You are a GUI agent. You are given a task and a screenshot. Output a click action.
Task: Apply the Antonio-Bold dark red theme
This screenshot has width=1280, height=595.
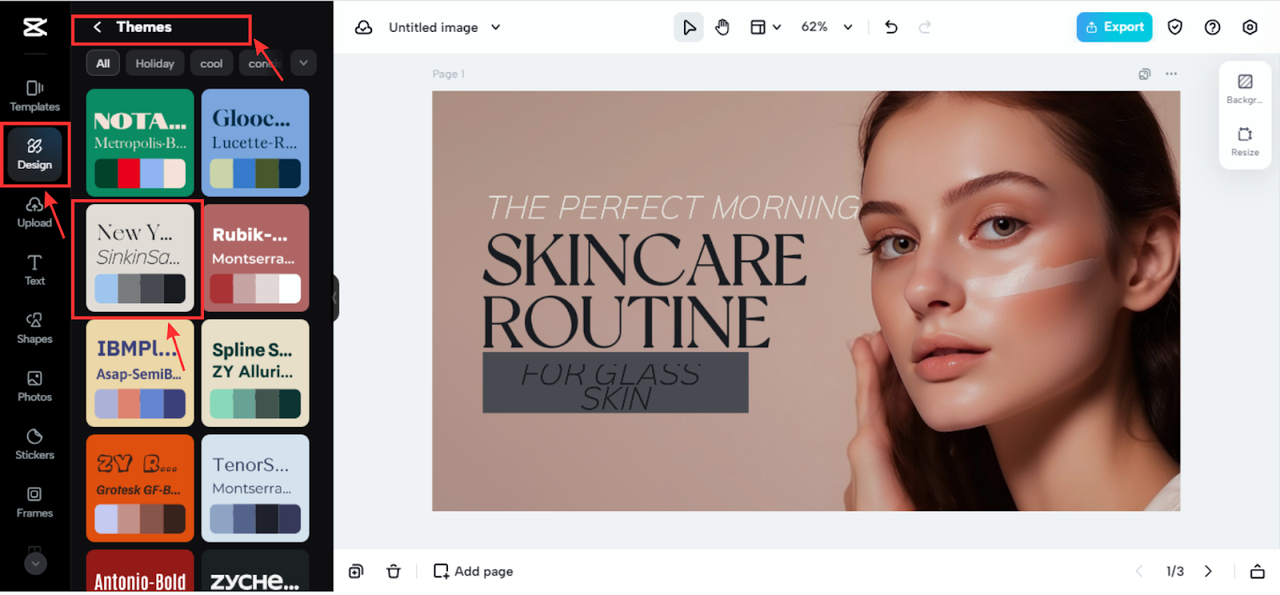(x=140, y=570)
